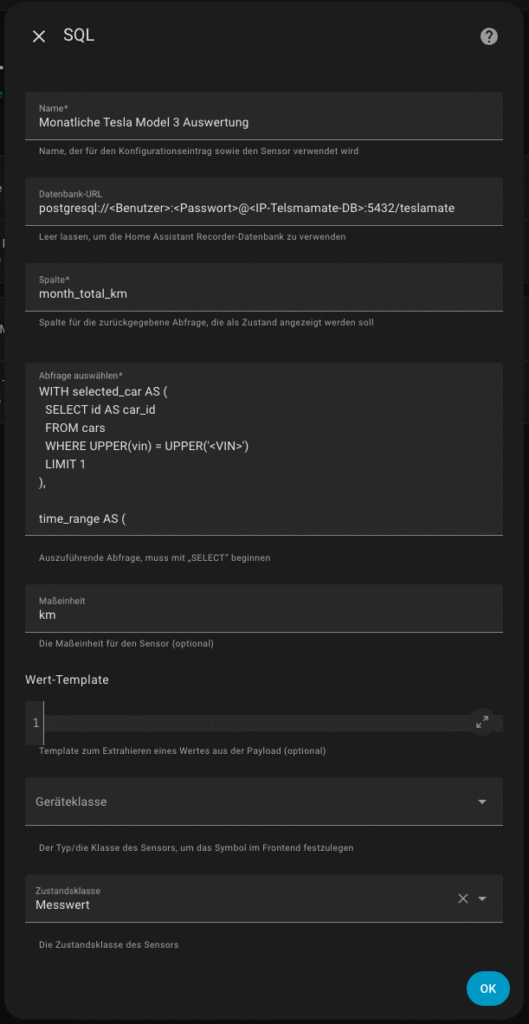Image resolution: width=529 pixels, height=1024 pixels.
Task: Close the SQL dialog with X icon
Action: pyautogui.click(x=39, y=37)
